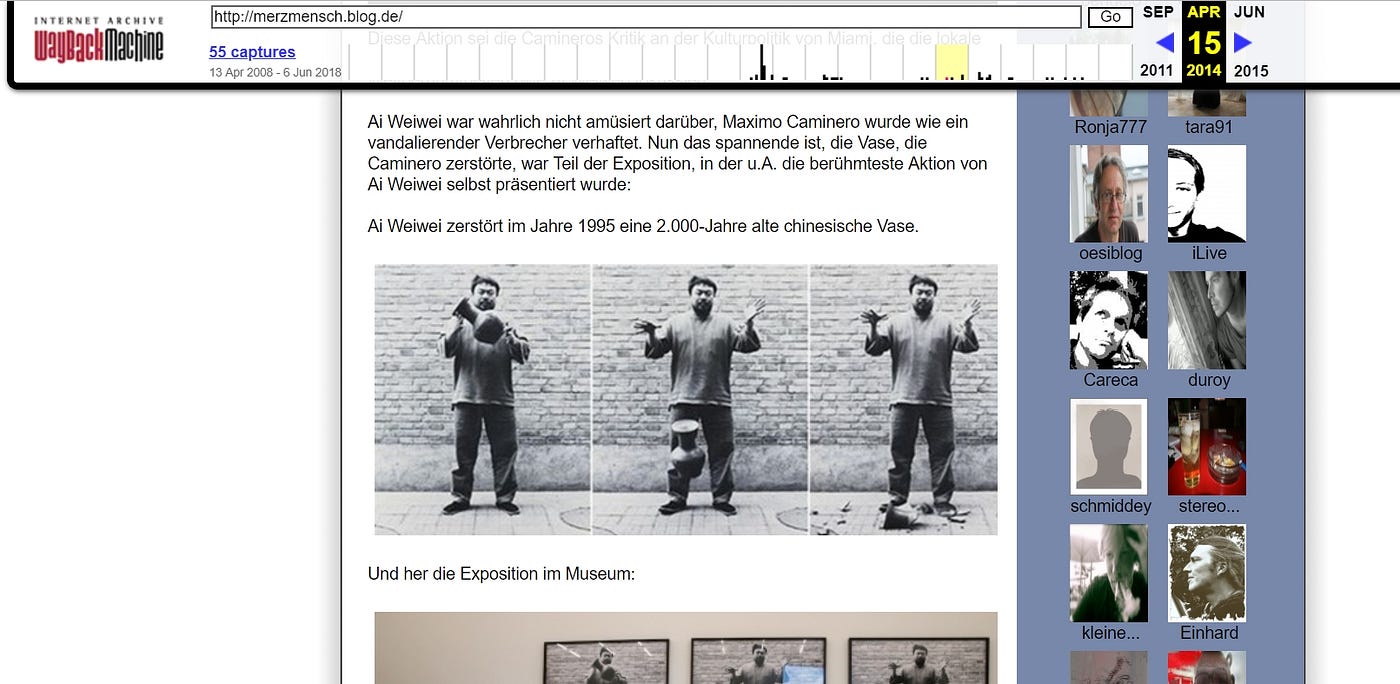Click duroy avatar image

click(1207, 320)
